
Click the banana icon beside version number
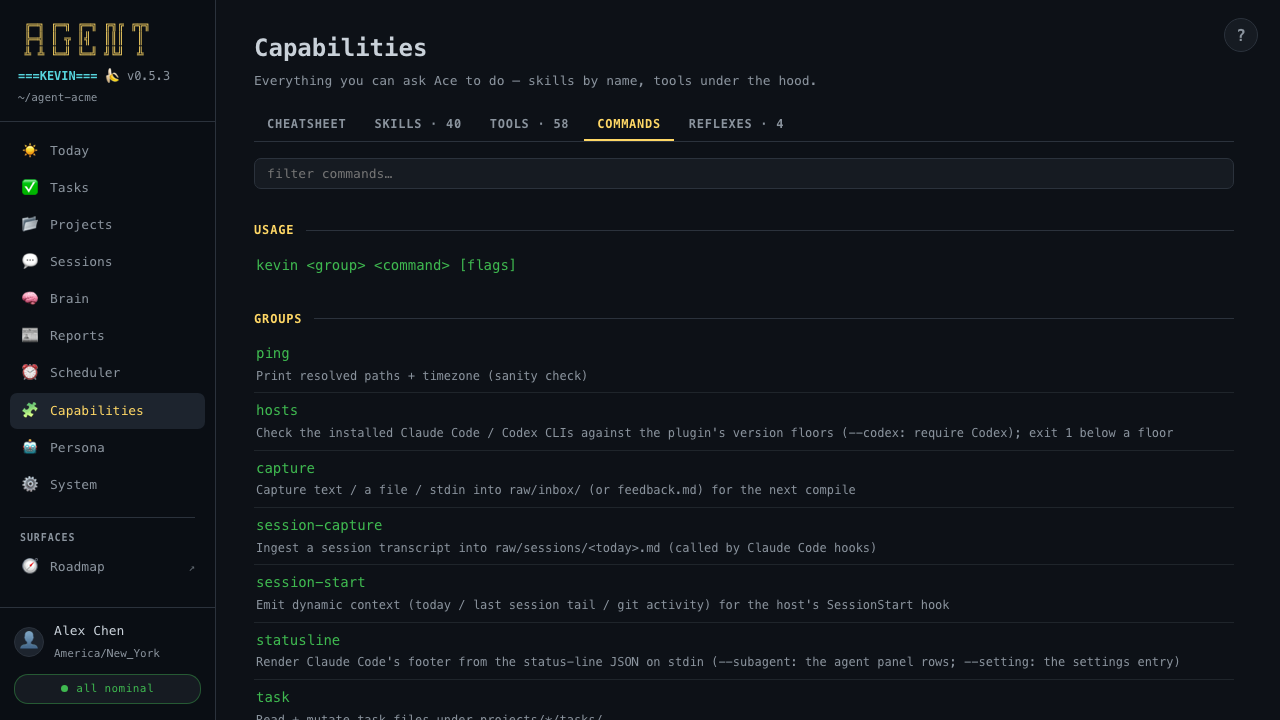[112, 75]
